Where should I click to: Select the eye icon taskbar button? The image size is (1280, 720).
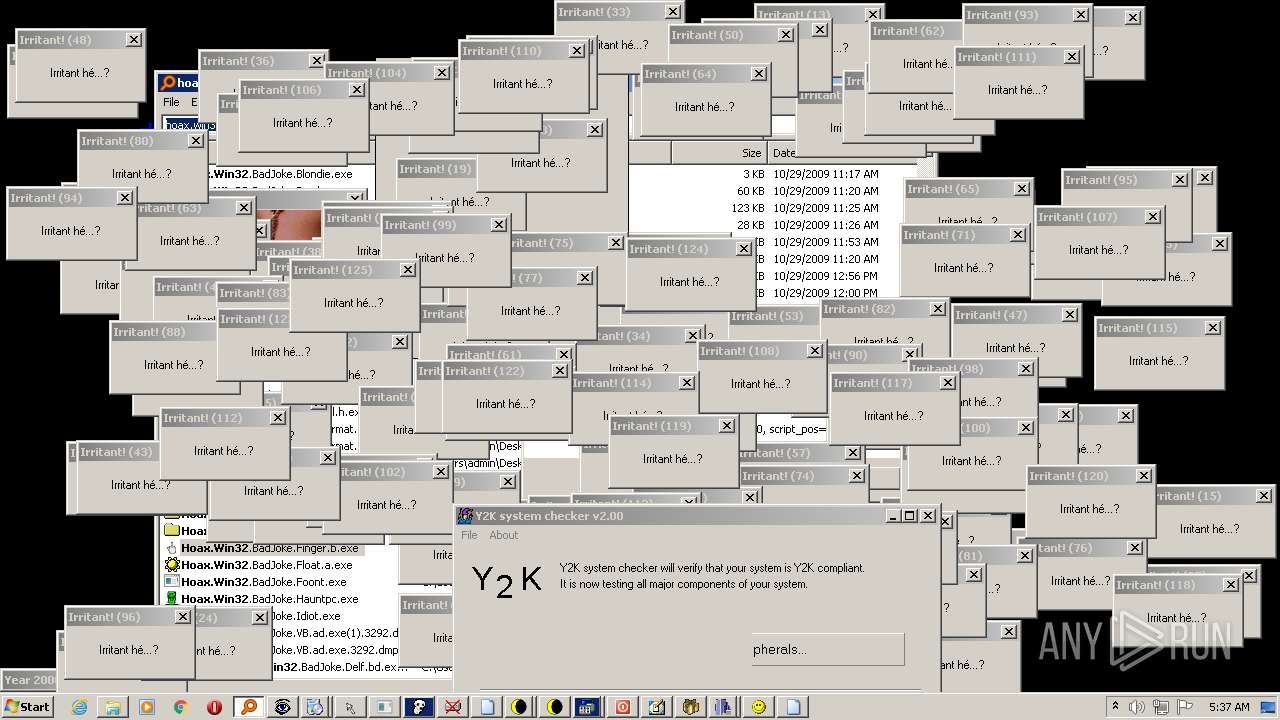pos(282,706)
